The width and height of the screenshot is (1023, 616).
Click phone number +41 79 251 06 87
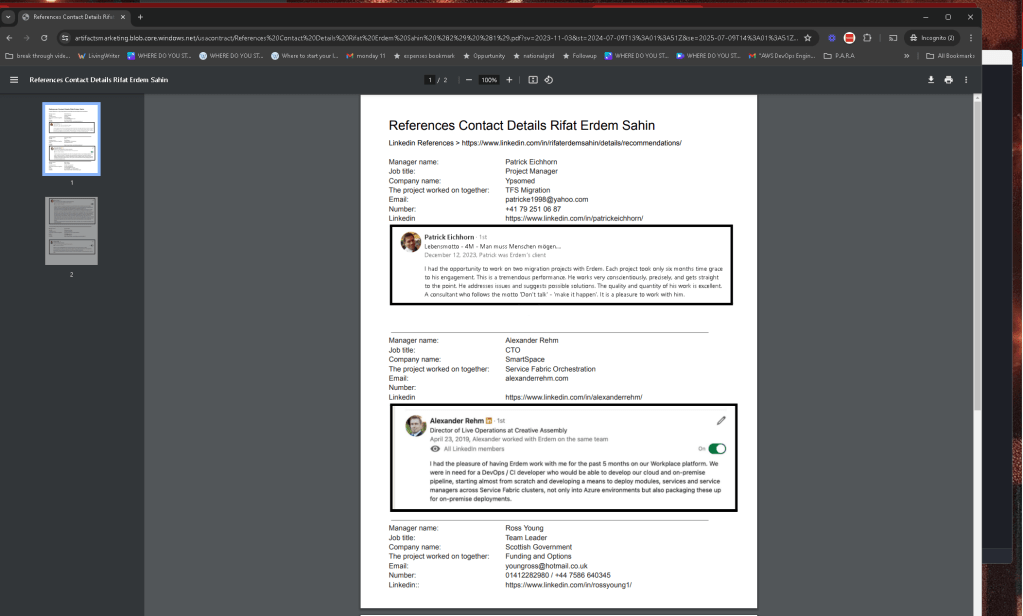(533, 209)
